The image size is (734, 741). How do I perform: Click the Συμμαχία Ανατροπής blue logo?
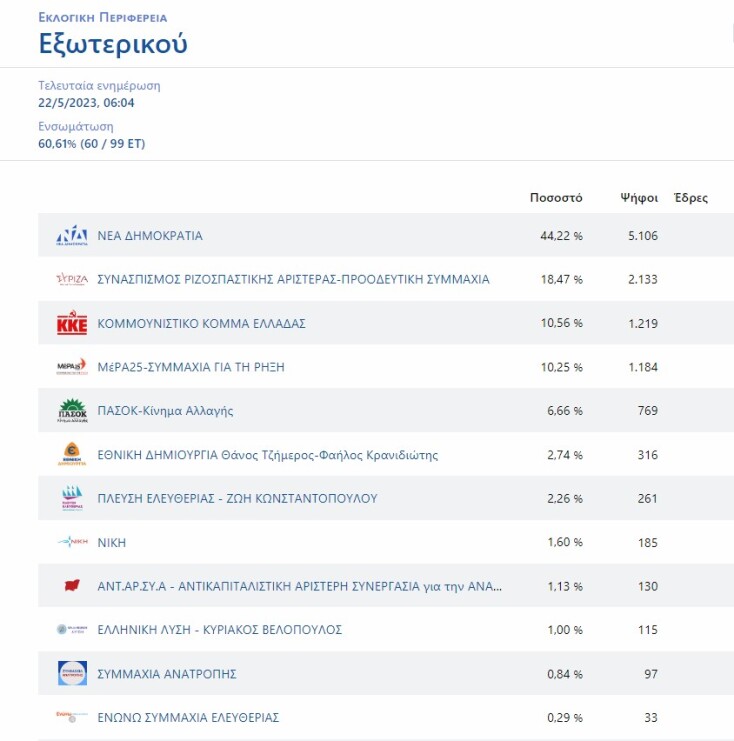tap(72, 673)
